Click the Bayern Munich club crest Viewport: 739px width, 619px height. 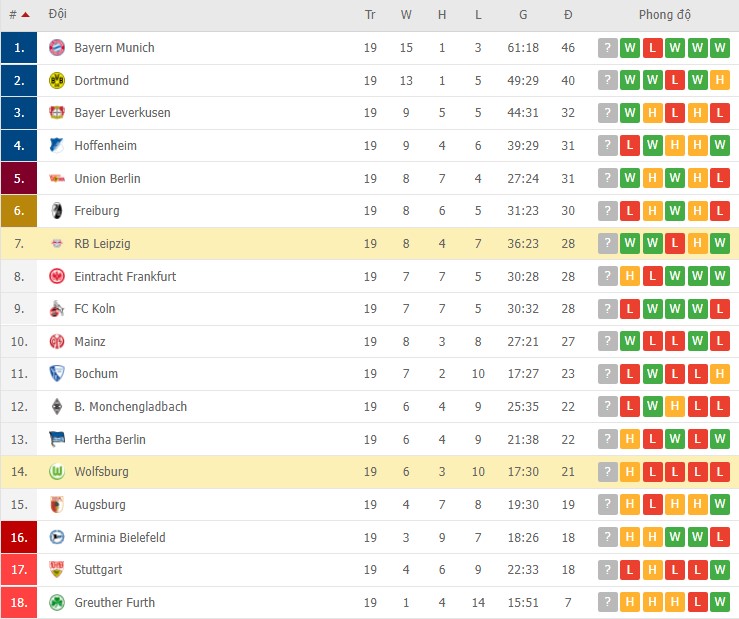point(57,48)
